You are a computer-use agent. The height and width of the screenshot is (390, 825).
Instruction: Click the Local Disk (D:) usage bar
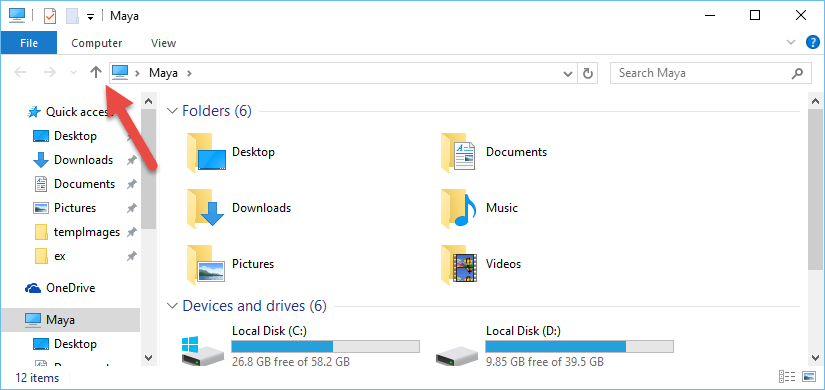(x=579, y=346)
